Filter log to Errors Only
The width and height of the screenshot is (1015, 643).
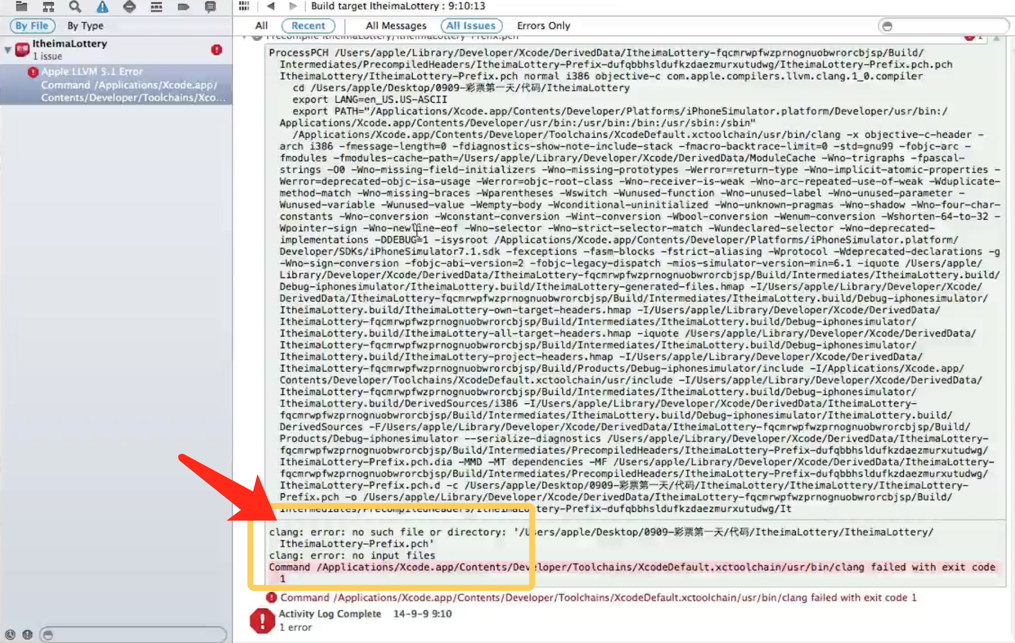pos(543,26)
